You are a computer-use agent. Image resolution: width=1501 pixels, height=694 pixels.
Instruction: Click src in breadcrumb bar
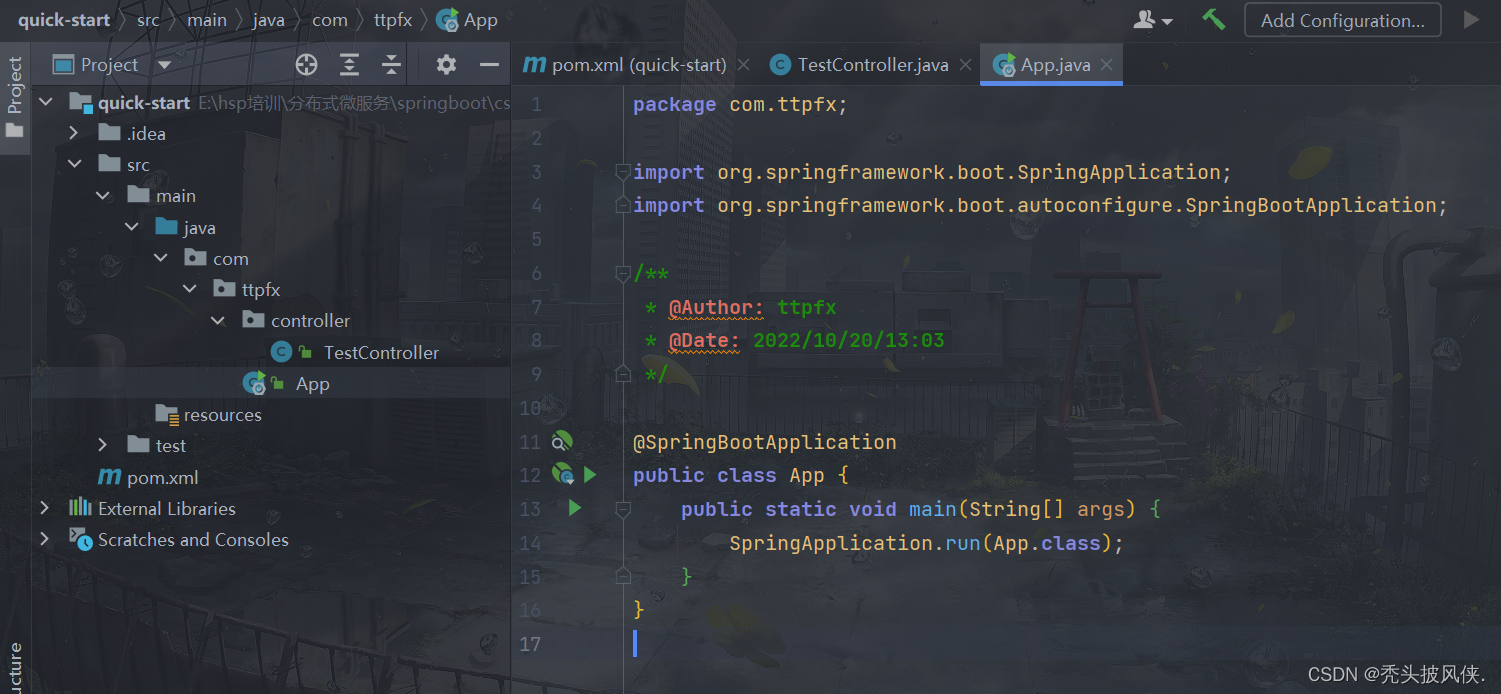click(148, 20)
